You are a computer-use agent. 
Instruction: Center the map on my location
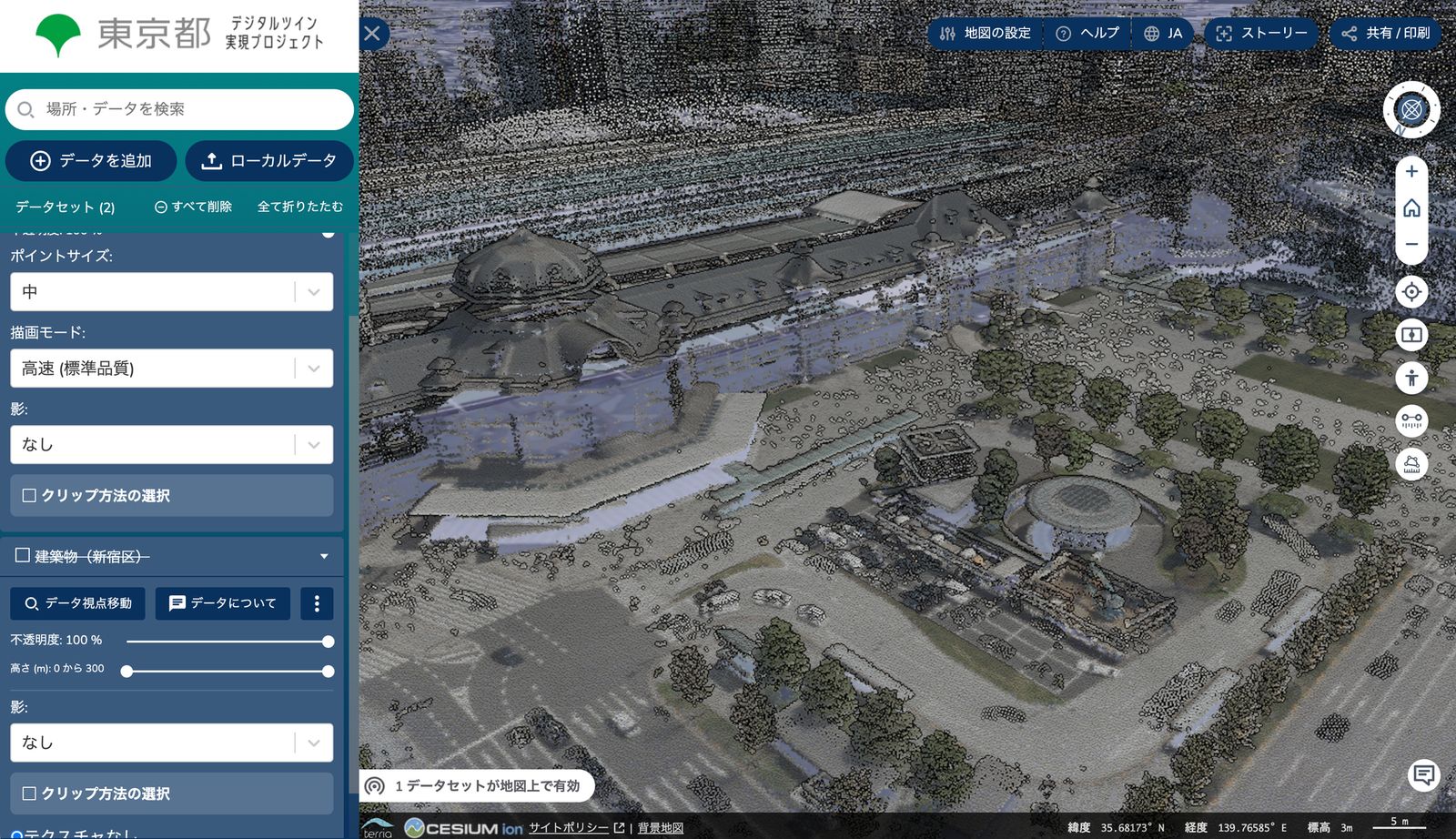point(1411,291)
